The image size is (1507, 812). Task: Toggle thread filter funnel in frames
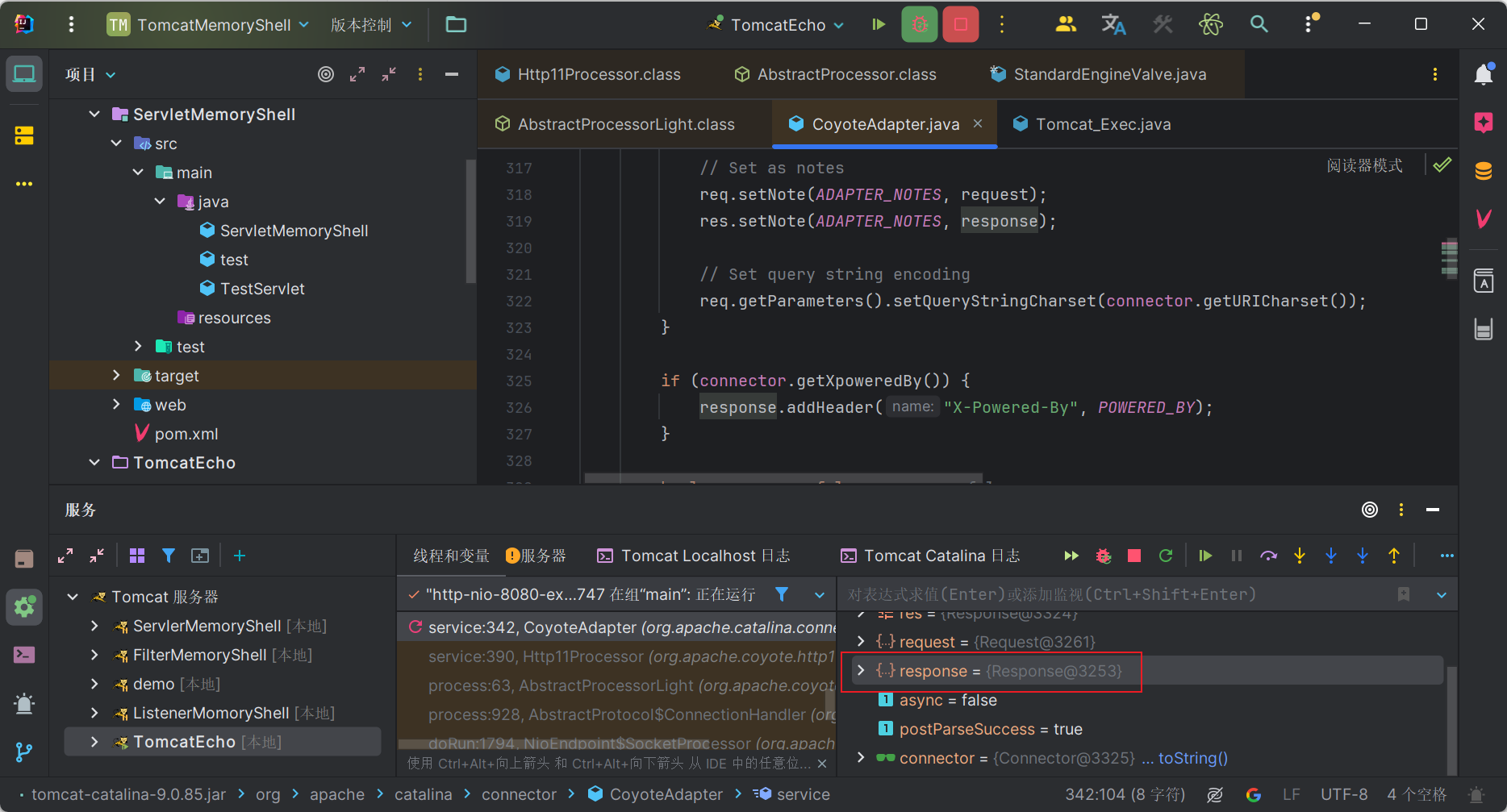(782, 594)
